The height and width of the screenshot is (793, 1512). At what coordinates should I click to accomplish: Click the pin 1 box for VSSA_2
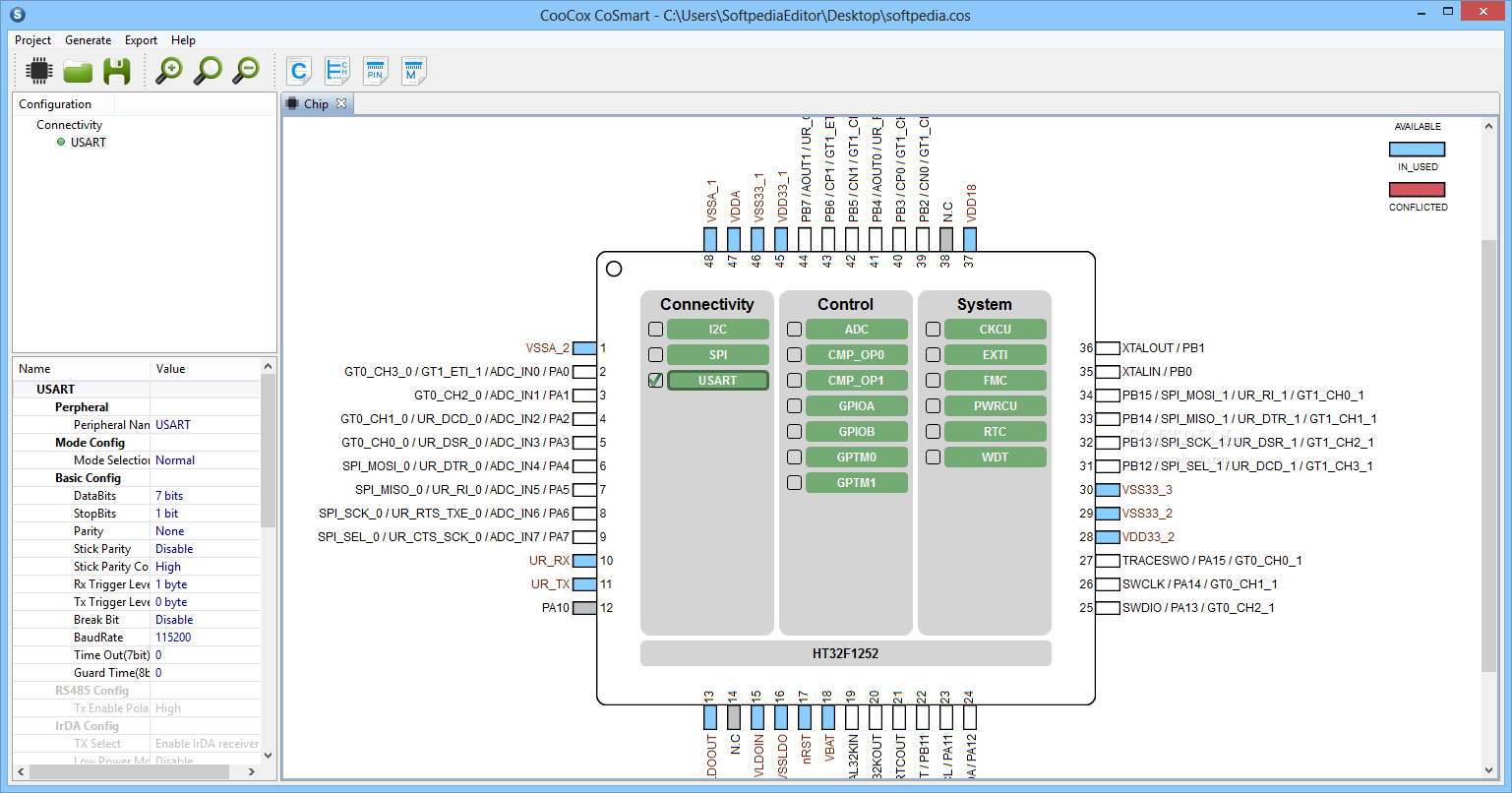pyautogui.click(x=584, y=348)
